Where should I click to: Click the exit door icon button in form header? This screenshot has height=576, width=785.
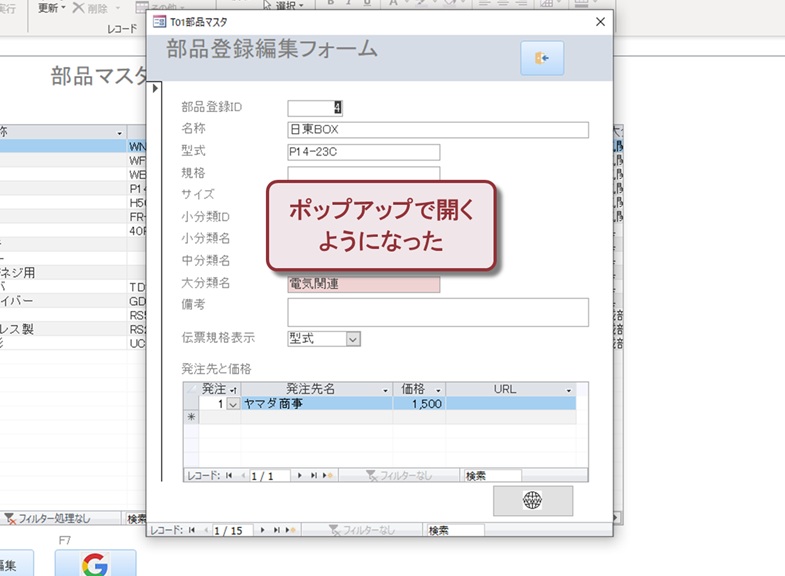click(x=542, y=59)
